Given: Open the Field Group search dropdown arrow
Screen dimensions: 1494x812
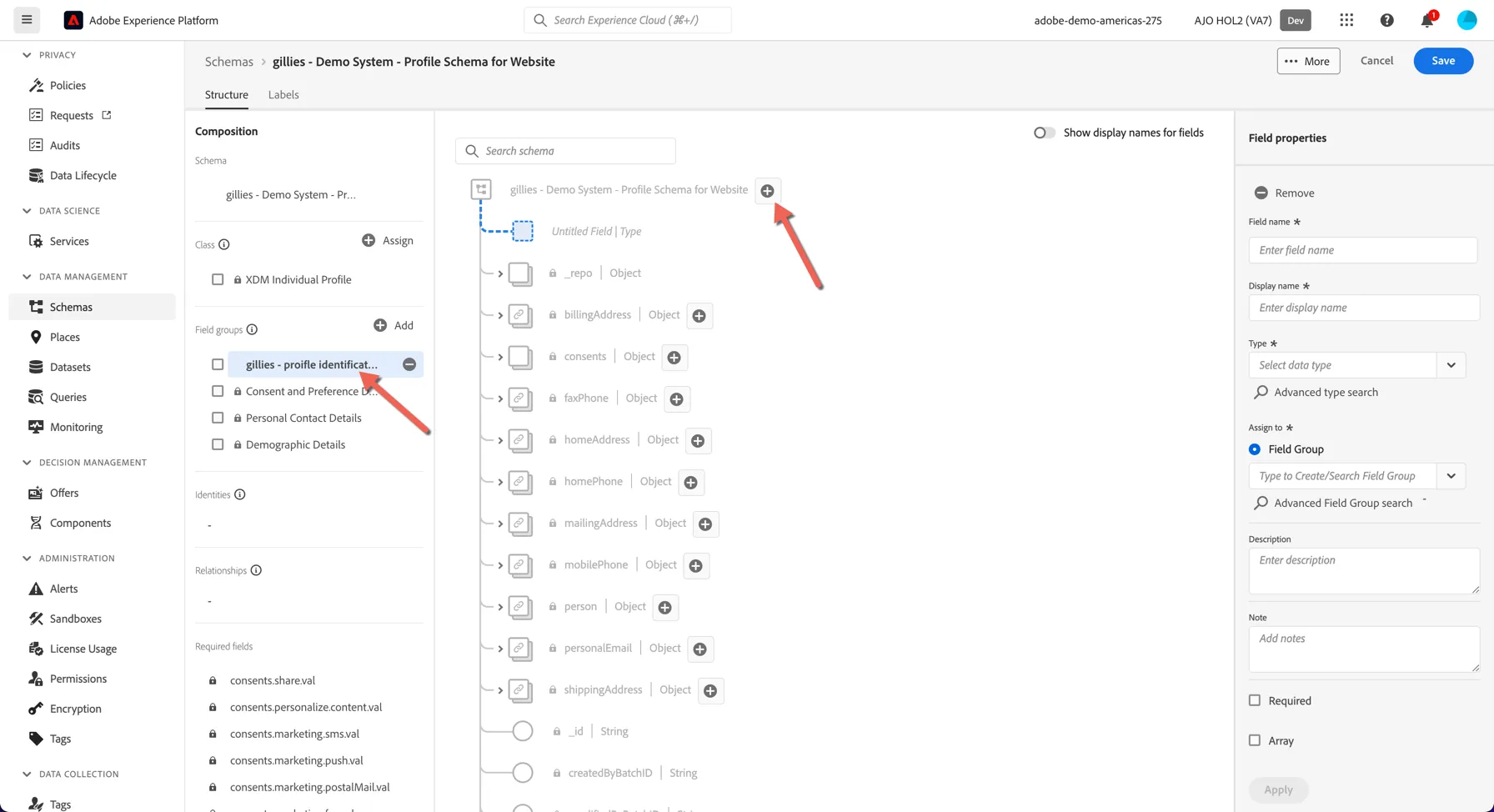Looking at the screenshot, I should pyautogui.click(x=1451, y=476).
